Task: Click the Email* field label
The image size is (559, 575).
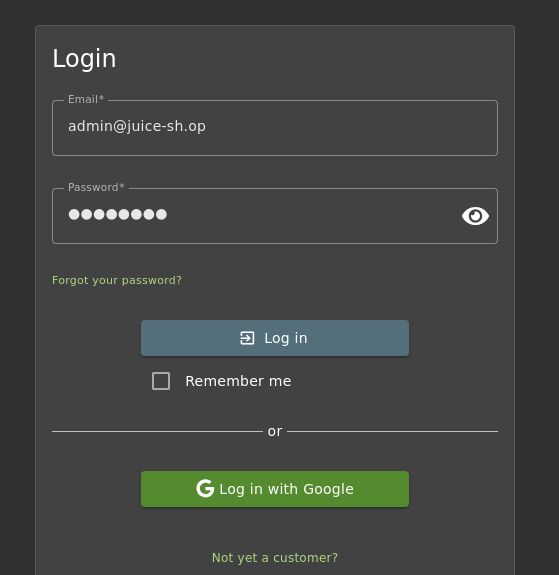Action: pos(86,99)
